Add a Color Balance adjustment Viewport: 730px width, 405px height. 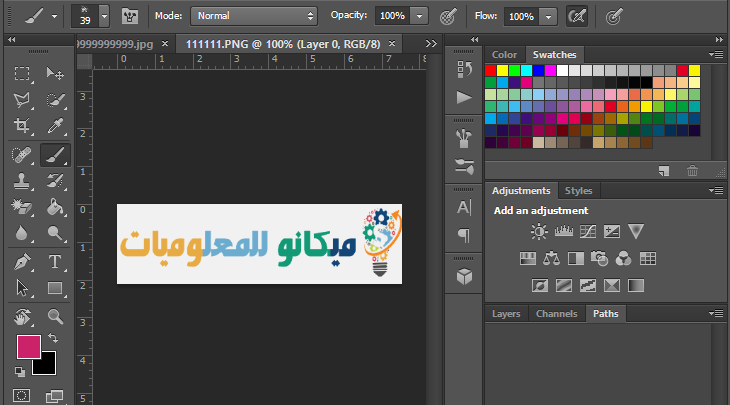(551, 258)
